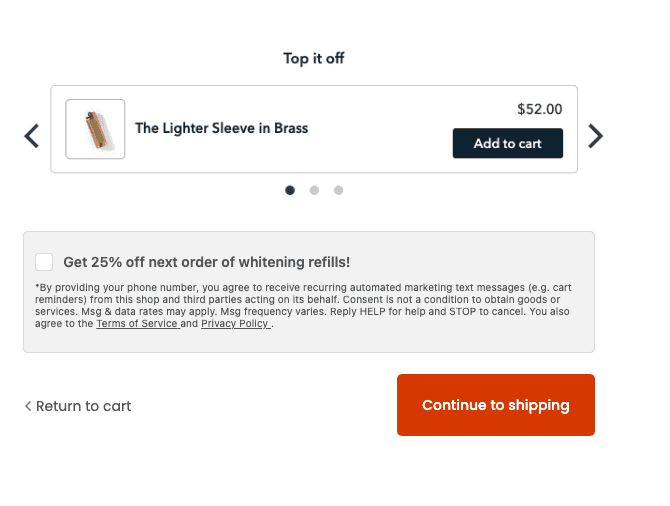Viewport: 670px width, 506px height.
Task: Click the Get 25% off next order label
Action: pyautogui.click(x=206, y=262)
